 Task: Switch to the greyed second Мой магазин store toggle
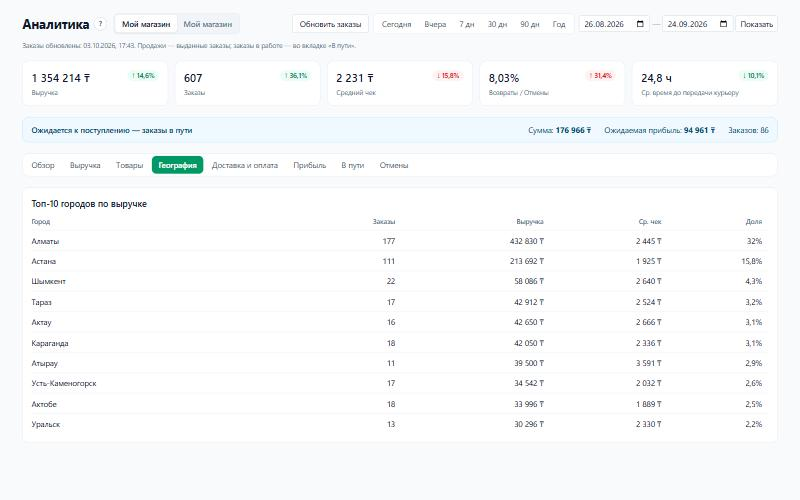coord(208,24)
